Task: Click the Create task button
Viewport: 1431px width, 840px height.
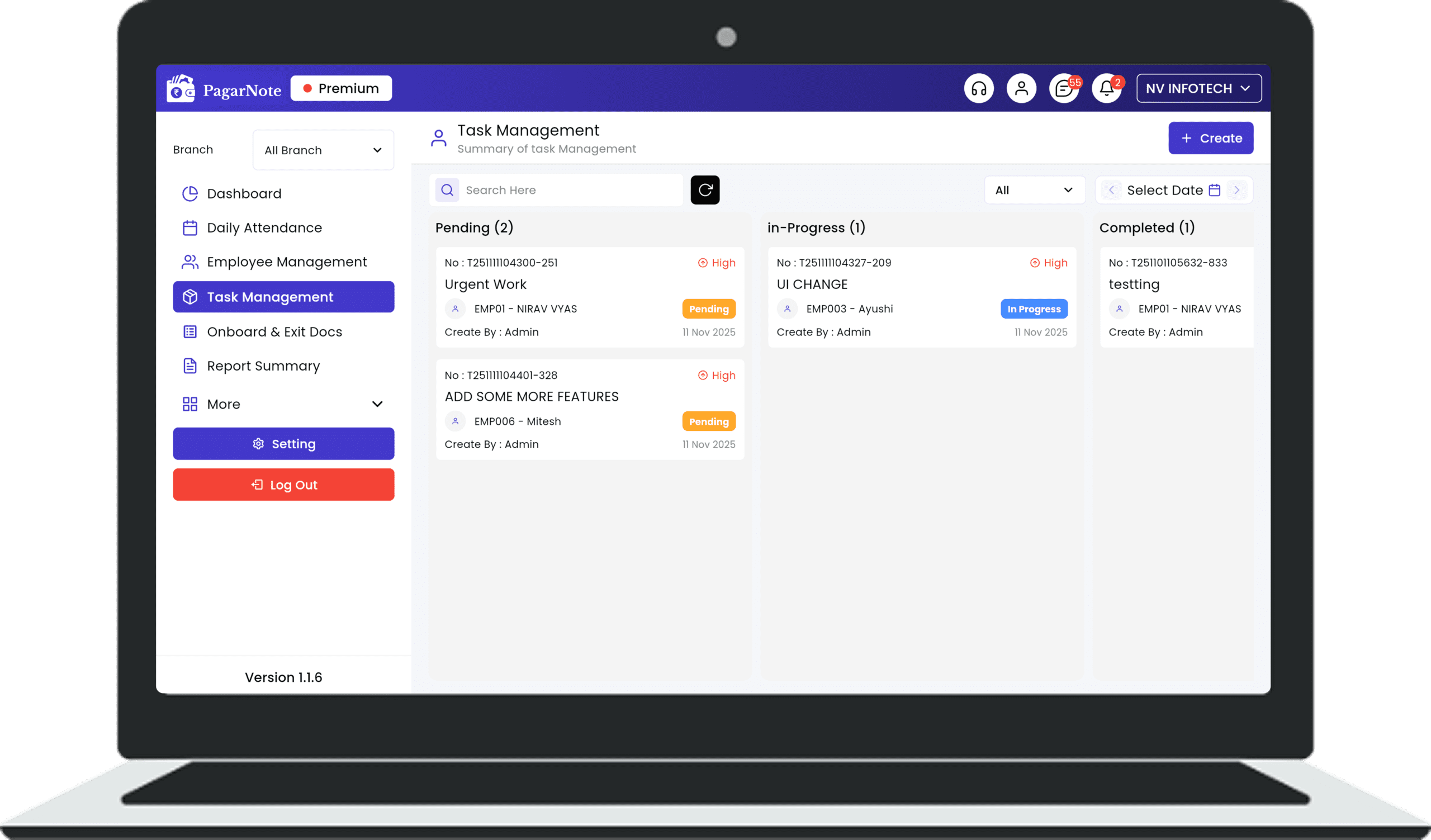Action: coord(1211,138)
